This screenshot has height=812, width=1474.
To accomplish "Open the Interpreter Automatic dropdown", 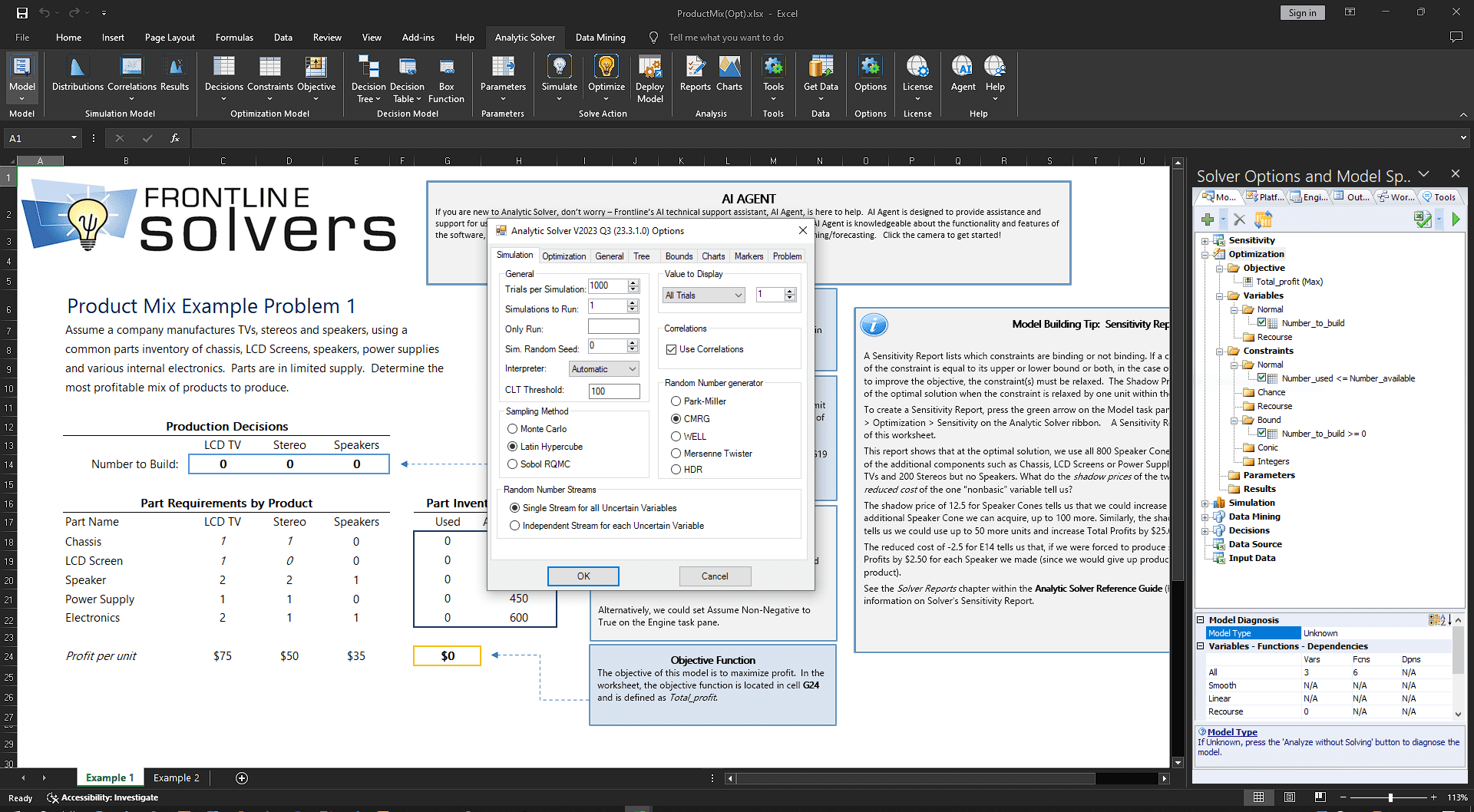I will 604,369.
